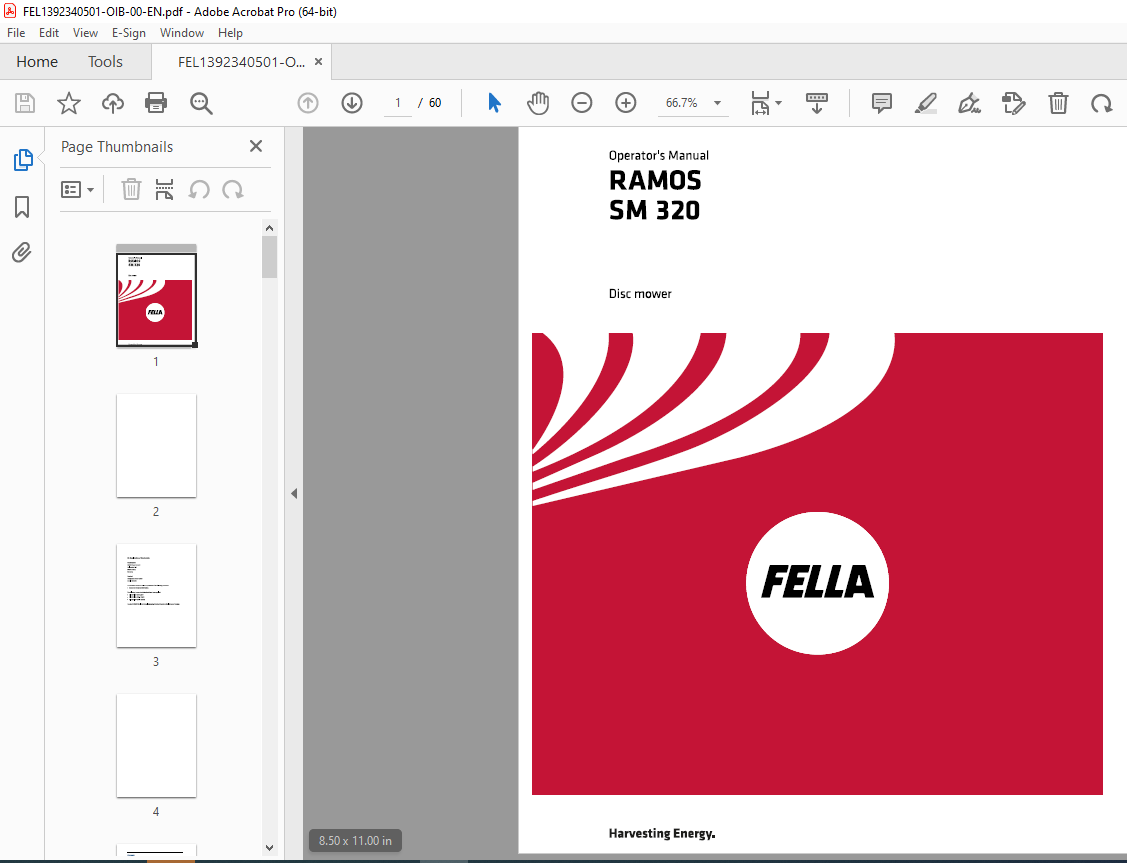Viewport: 1127px width, 863px height.
Task: Select page 2 thumbnail
Action: pyautogui.click(x=156, y=446)
